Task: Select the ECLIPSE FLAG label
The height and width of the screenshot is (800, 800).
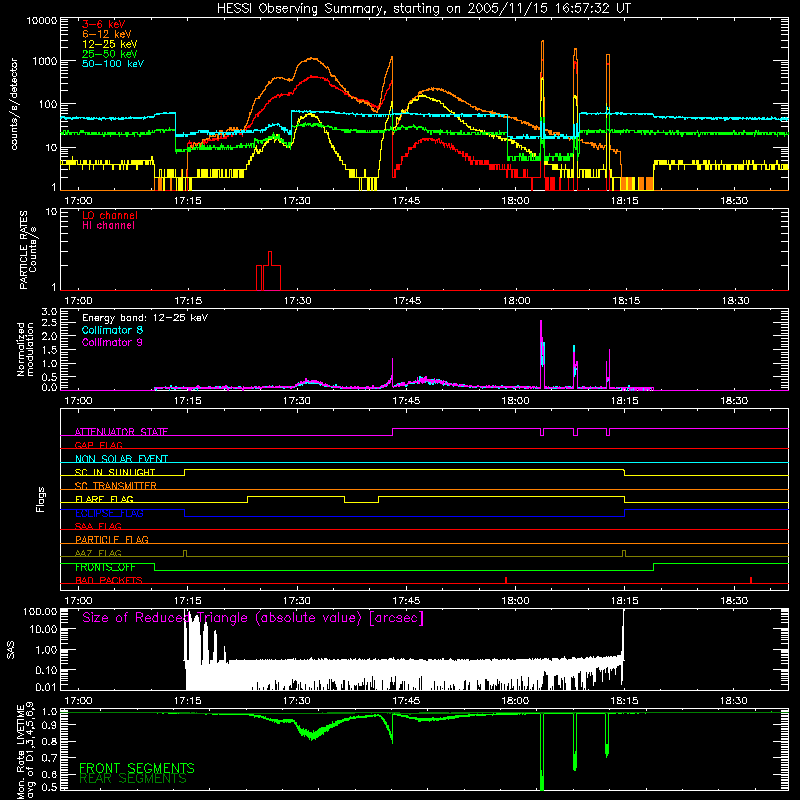Action: 110,513
